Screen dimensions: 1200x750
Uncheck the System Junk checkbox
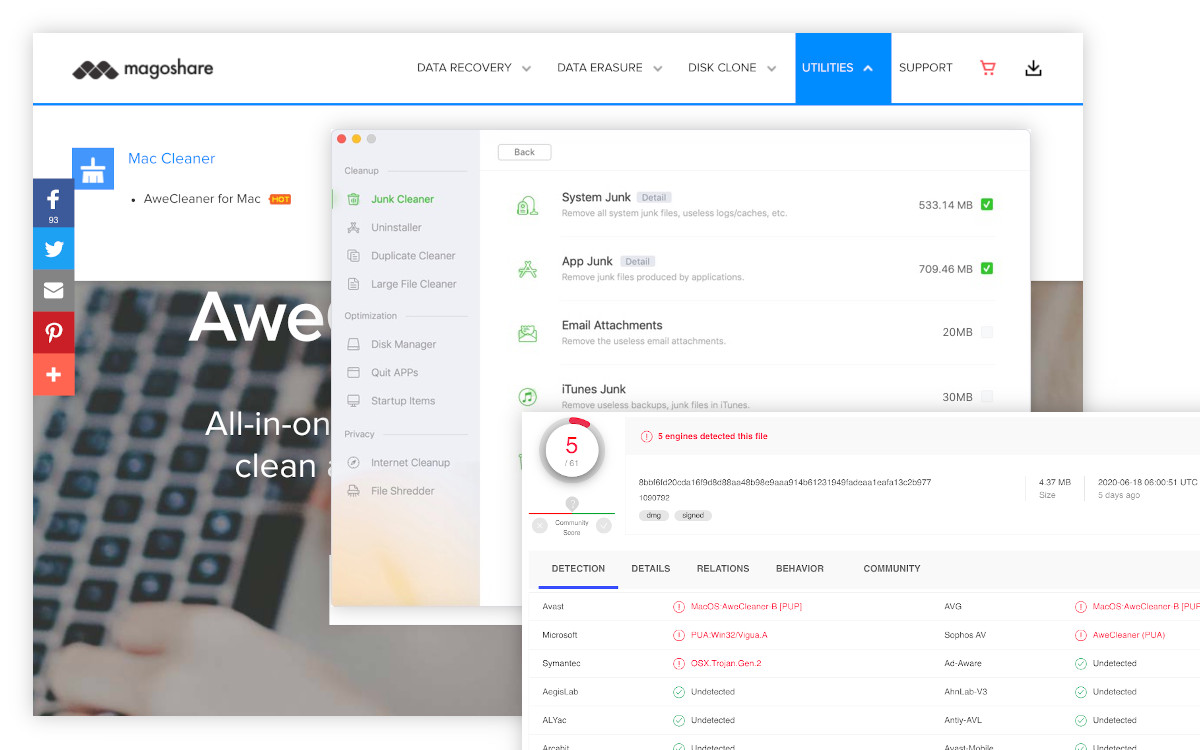[x=987, y=205]
